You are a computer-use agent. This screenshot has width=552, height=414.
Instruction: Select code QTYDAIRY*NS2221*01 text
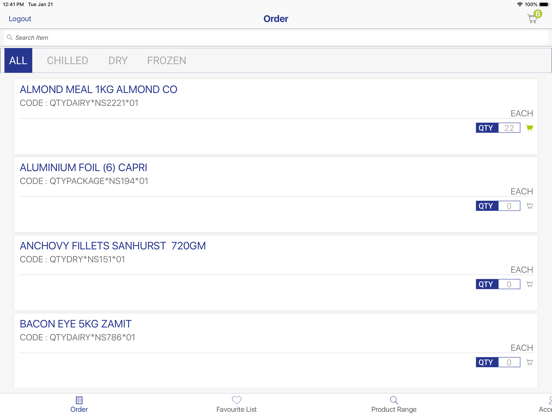[94, 103]
